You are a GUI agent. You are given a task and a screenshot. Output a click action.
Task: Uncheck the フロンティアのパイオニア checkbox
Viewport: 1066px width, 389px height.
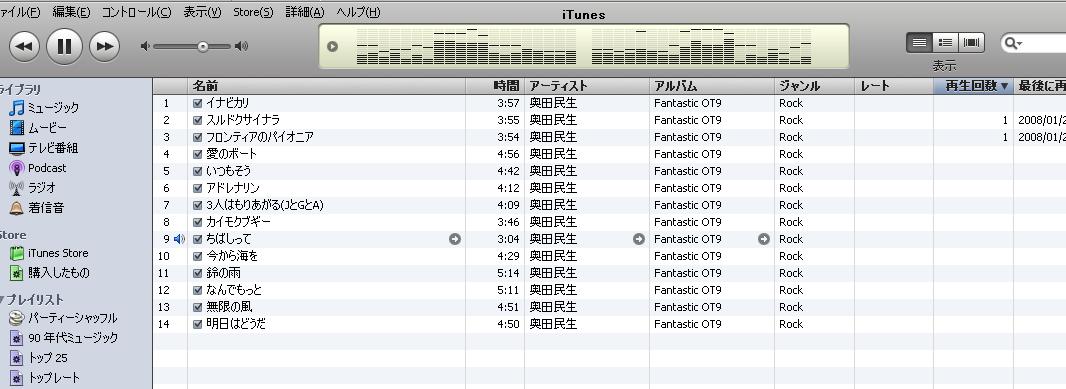[x=198, y=137]
